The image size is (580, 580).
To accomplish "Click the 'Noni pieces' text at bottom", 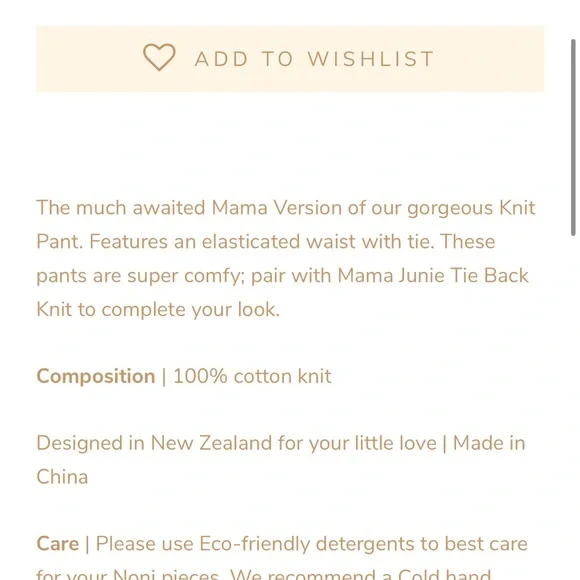I will click(x=166, y=574).
